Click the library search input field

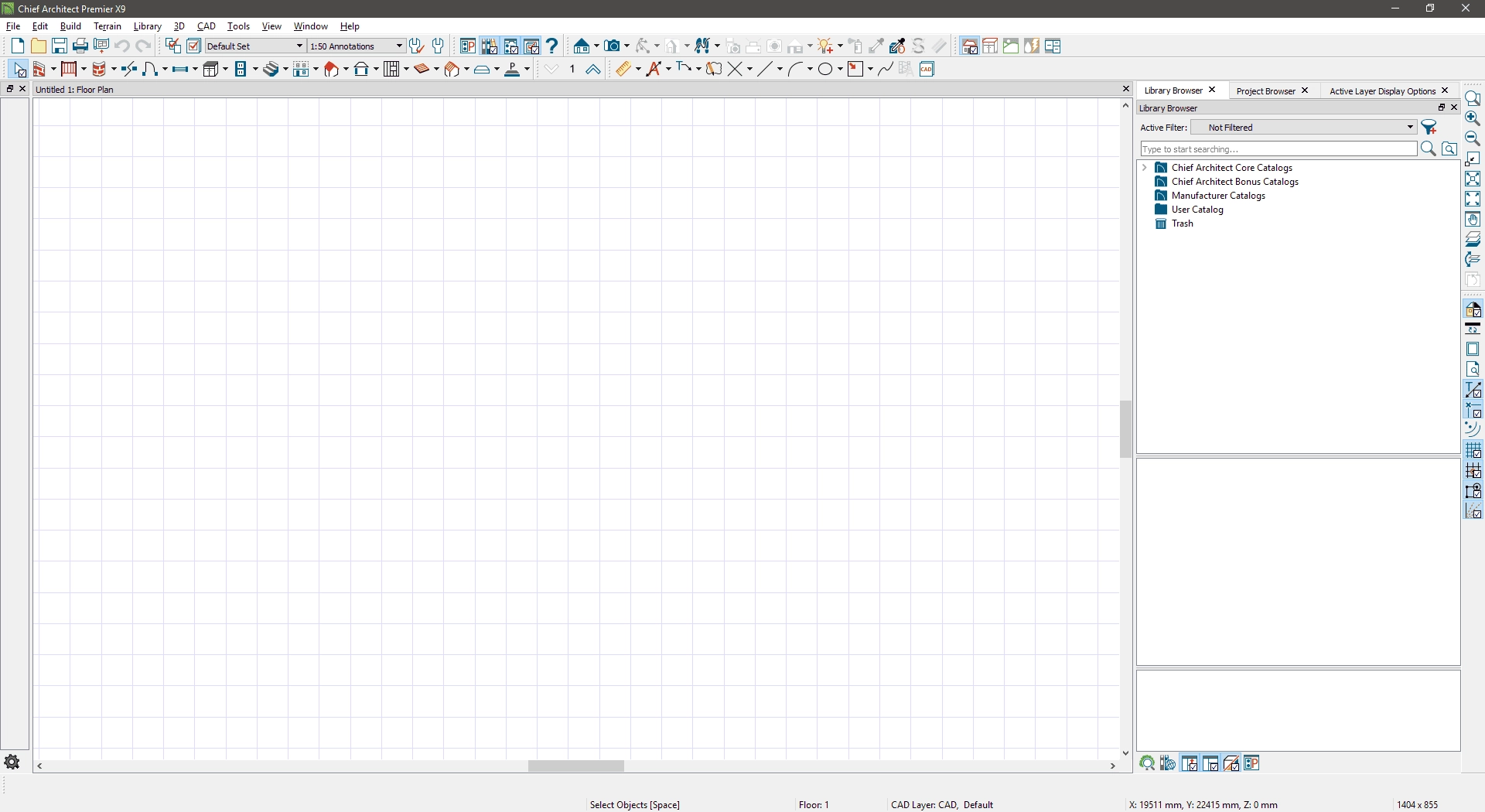[1278, 149]
